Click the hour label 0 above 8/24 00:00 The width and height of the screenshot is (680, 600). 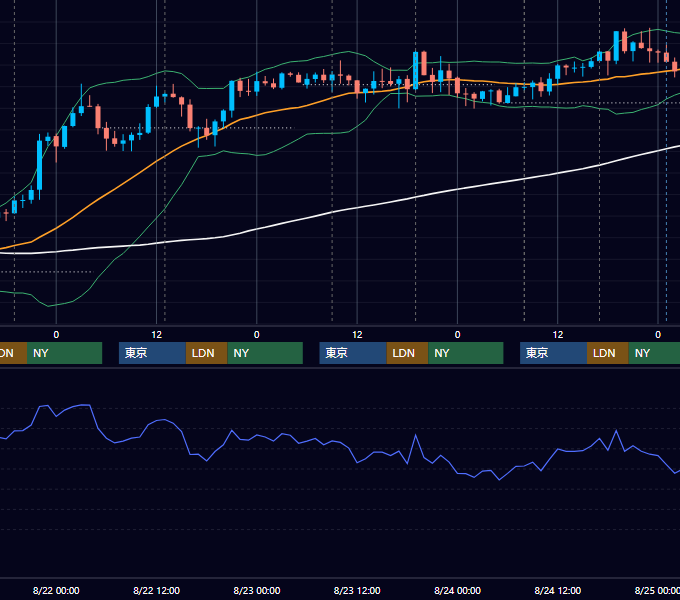[x=458, y=335]
